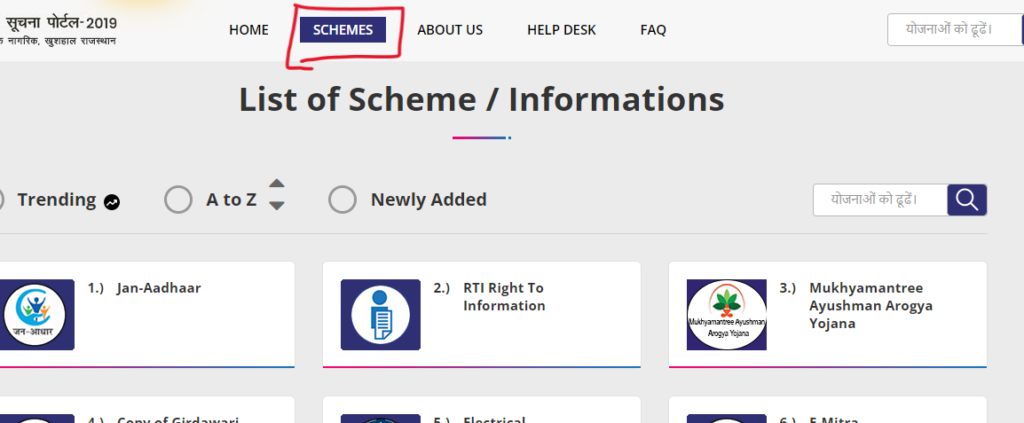Open the HOME menu item

coord(248,30)
